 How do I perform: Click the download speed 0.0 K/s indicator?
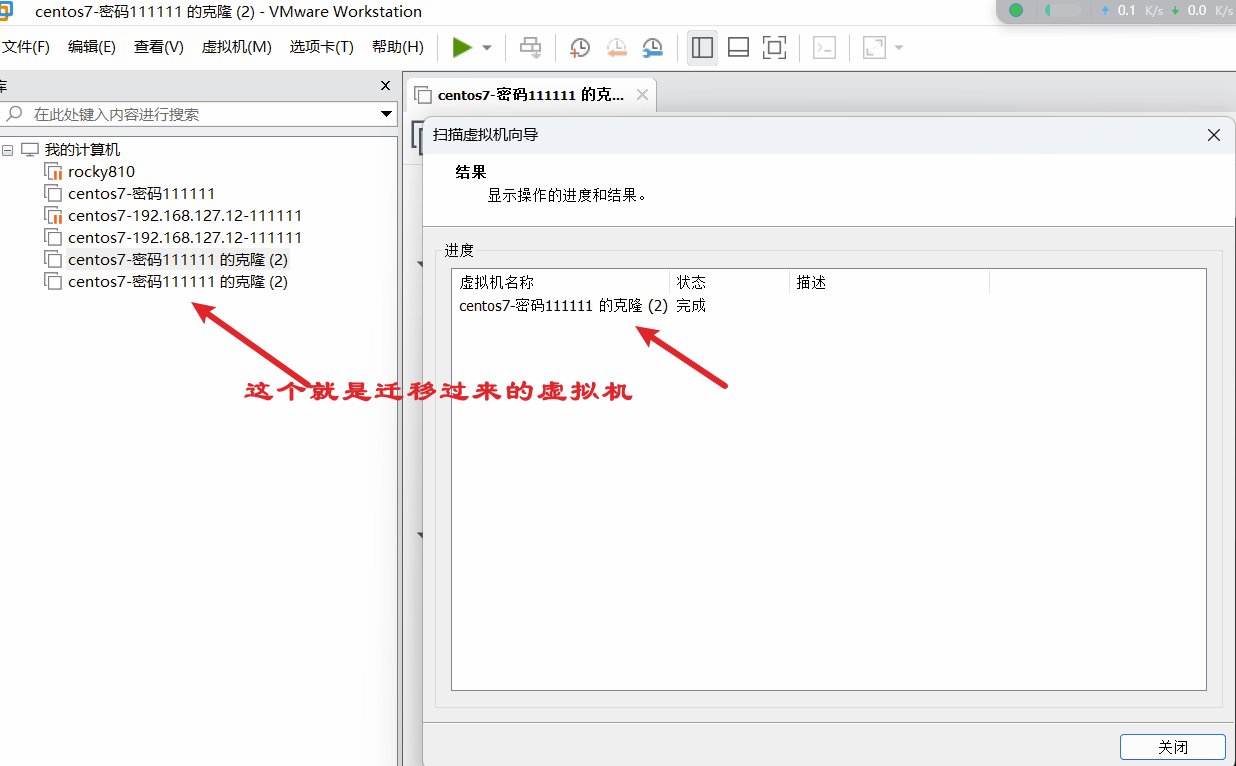coord(1202,10)
